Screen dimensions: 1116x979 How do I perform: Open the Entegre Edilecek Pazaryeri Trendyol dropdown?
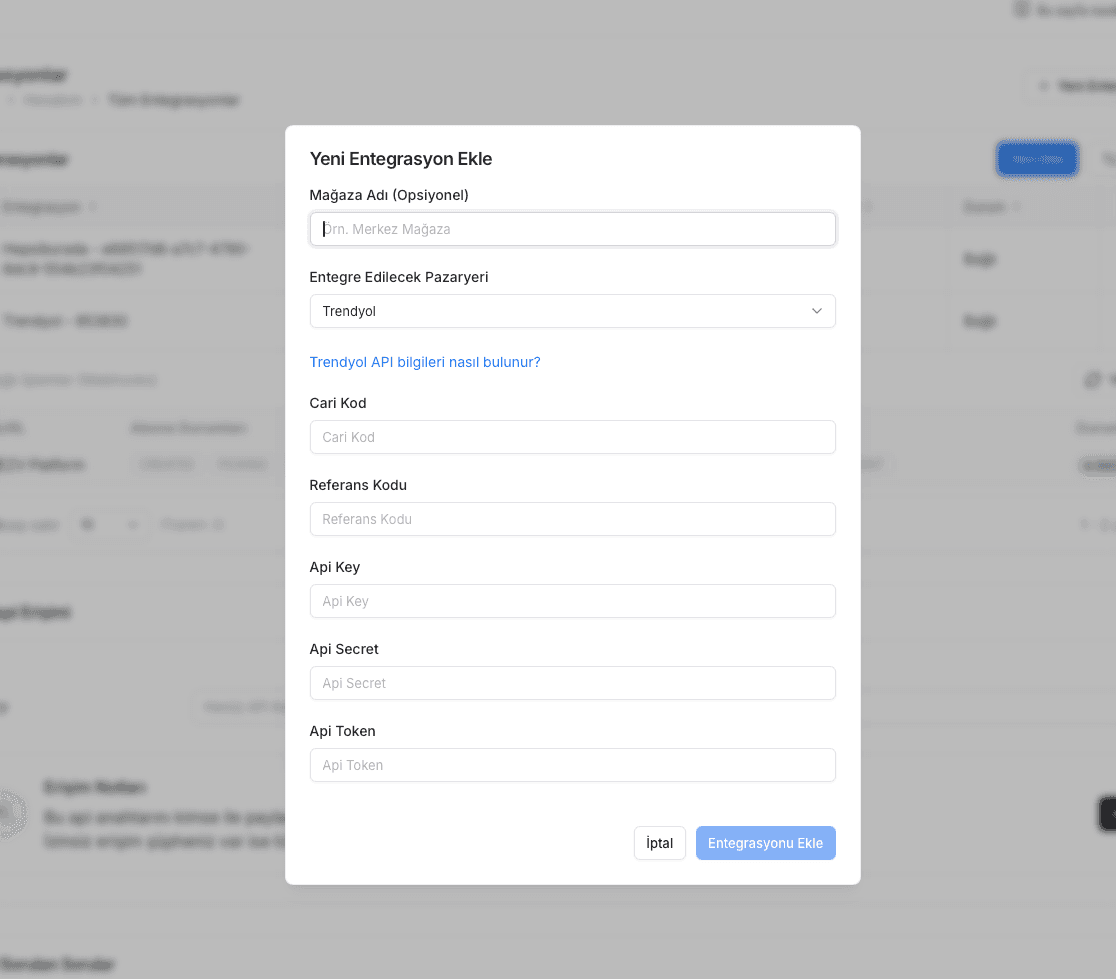(572, 311)
